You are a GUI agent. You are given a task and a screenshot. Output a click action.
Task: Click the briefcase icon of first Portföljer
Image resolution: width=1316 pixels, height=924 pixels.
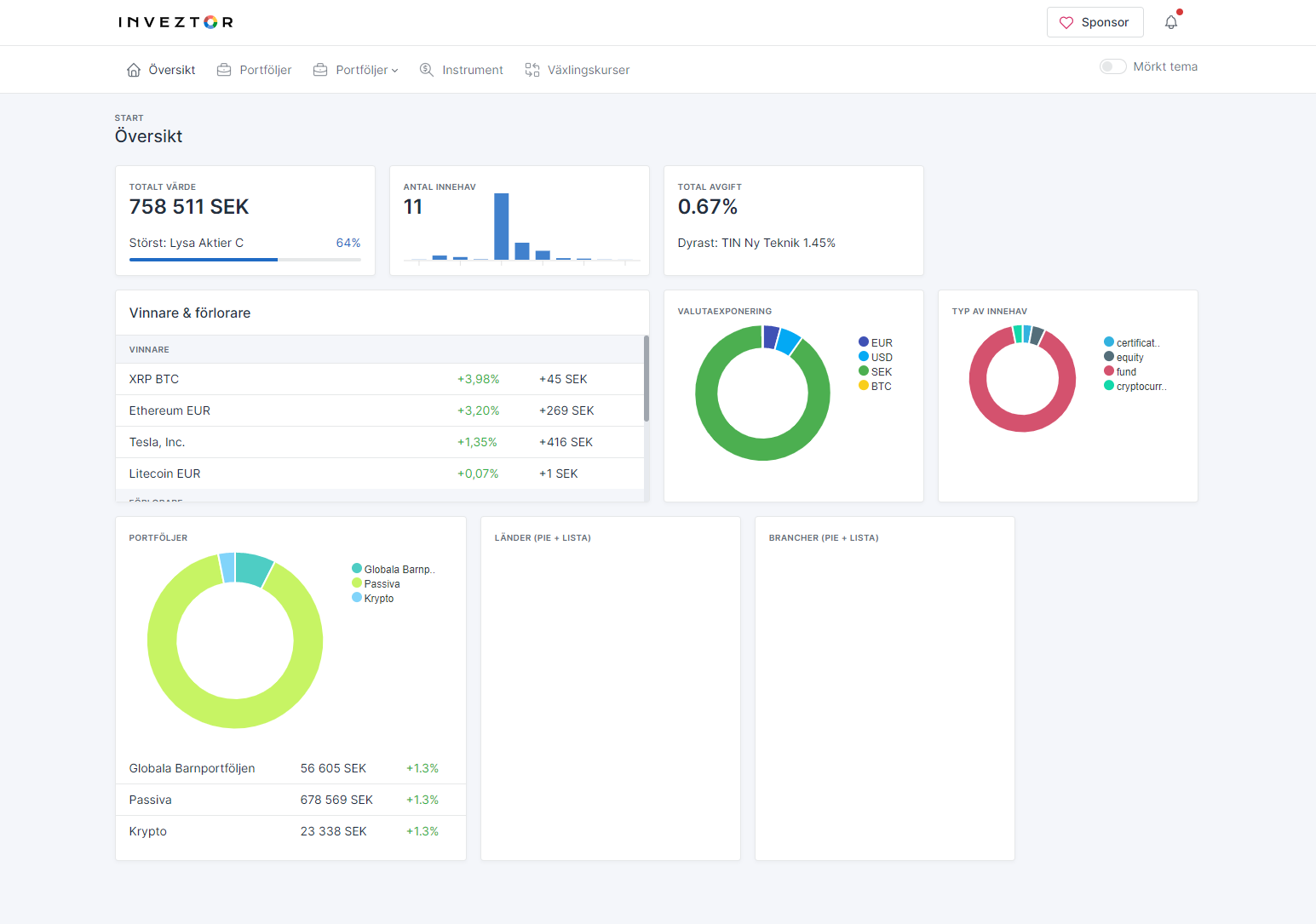[224, 70]
